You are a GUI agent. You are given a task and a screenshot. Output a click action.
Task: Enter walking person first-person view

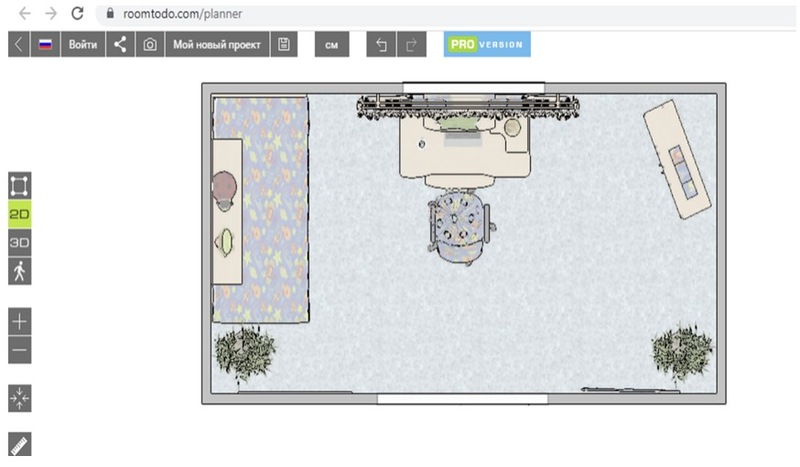pyautogui.click(x=19, y=271)
